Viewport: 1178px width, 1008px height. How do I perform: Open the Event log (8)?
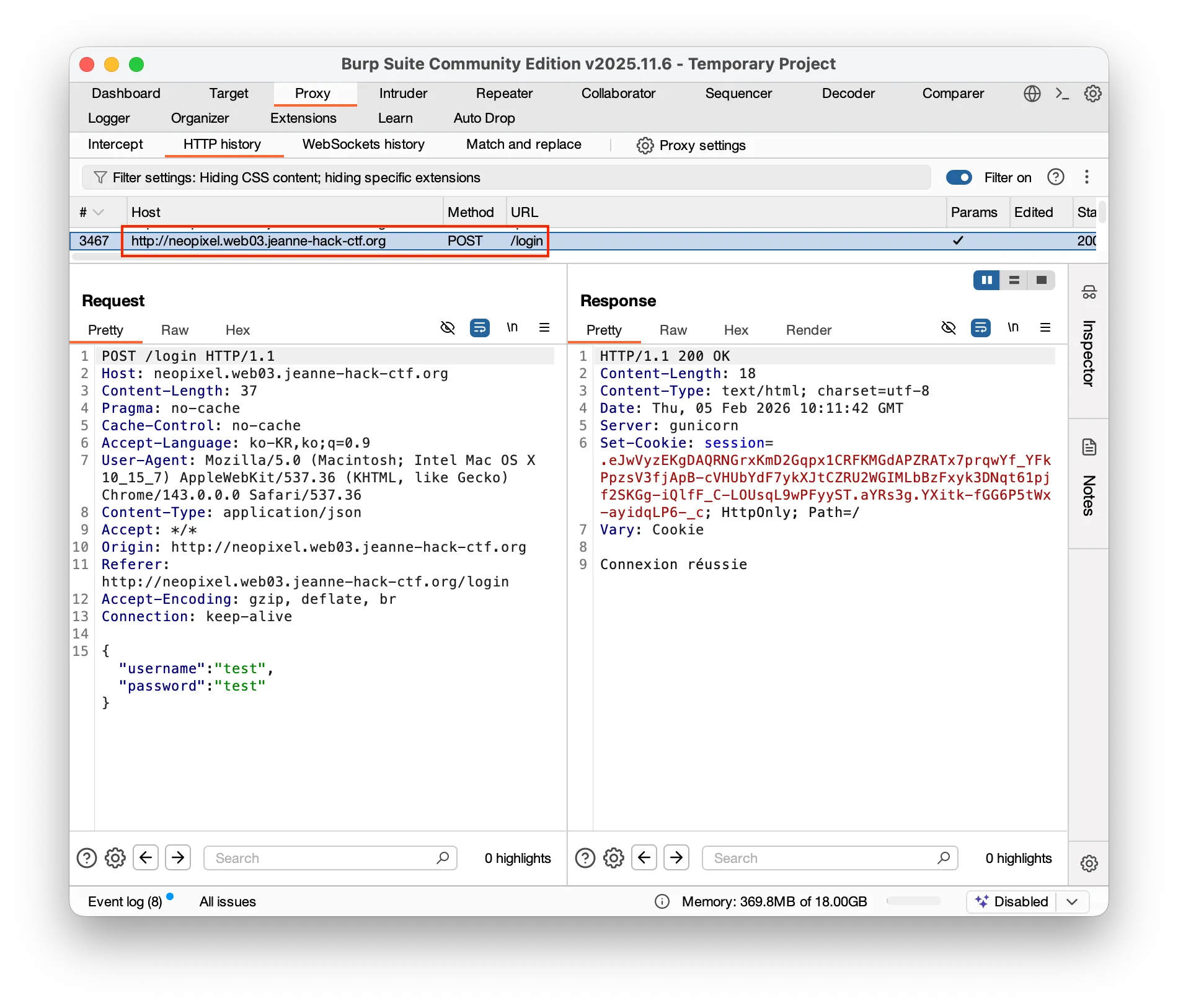point(125,901)
